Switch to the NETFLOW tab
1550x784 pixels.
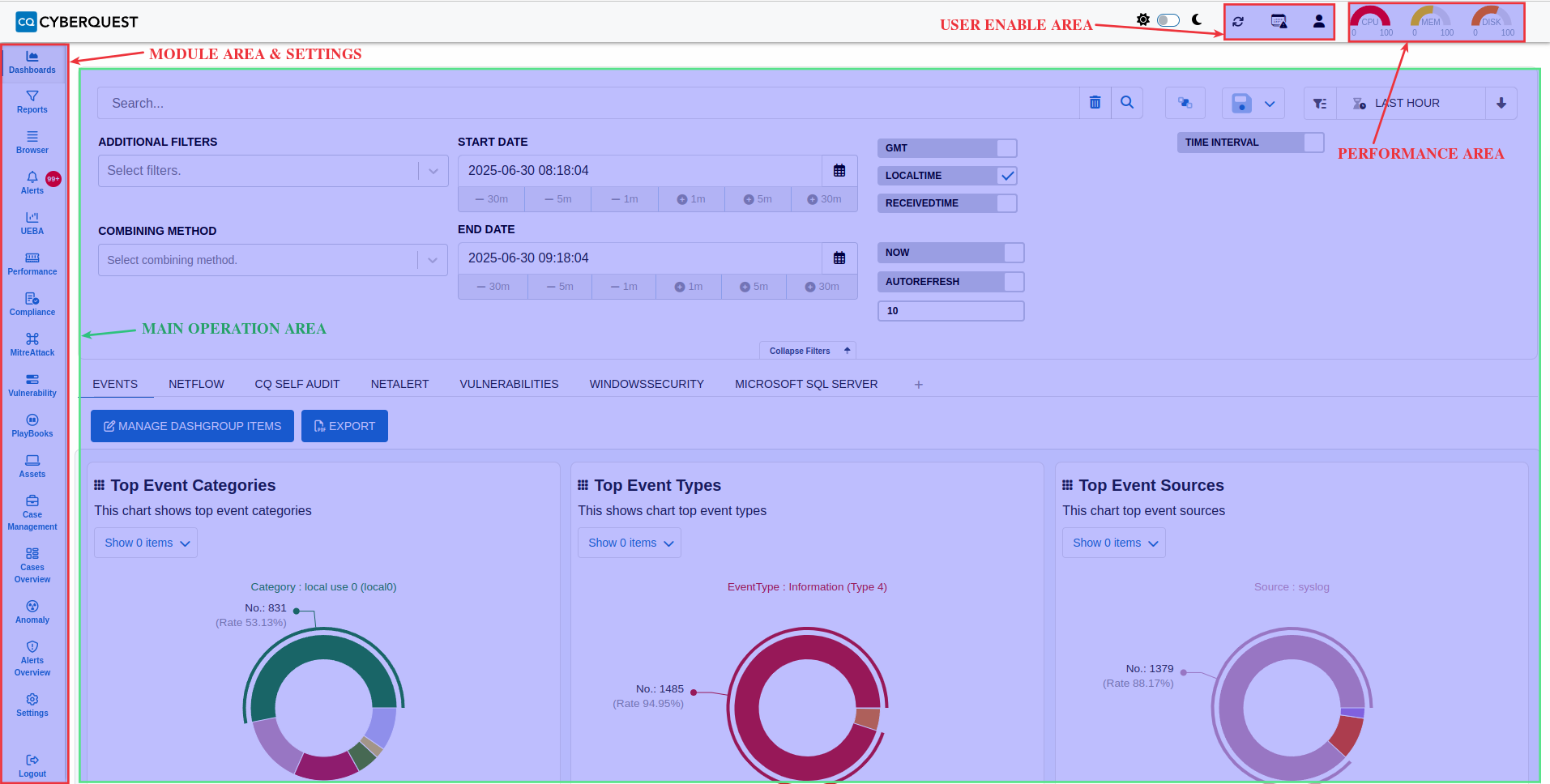[x=196, y=384]
